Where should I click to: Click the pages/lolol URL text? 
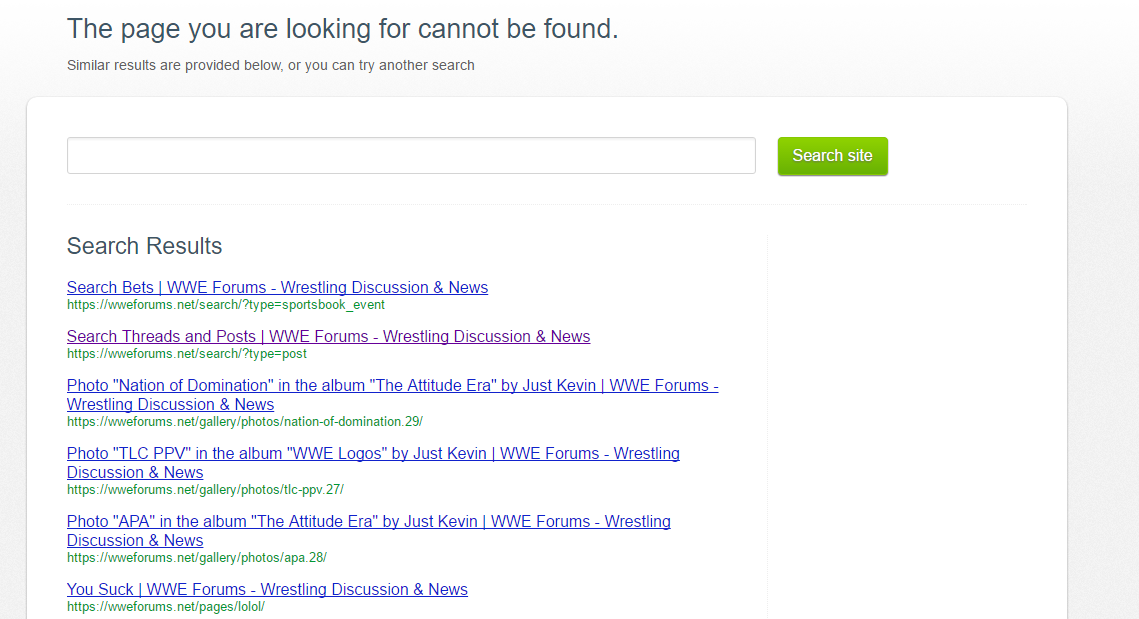point(166,607)
